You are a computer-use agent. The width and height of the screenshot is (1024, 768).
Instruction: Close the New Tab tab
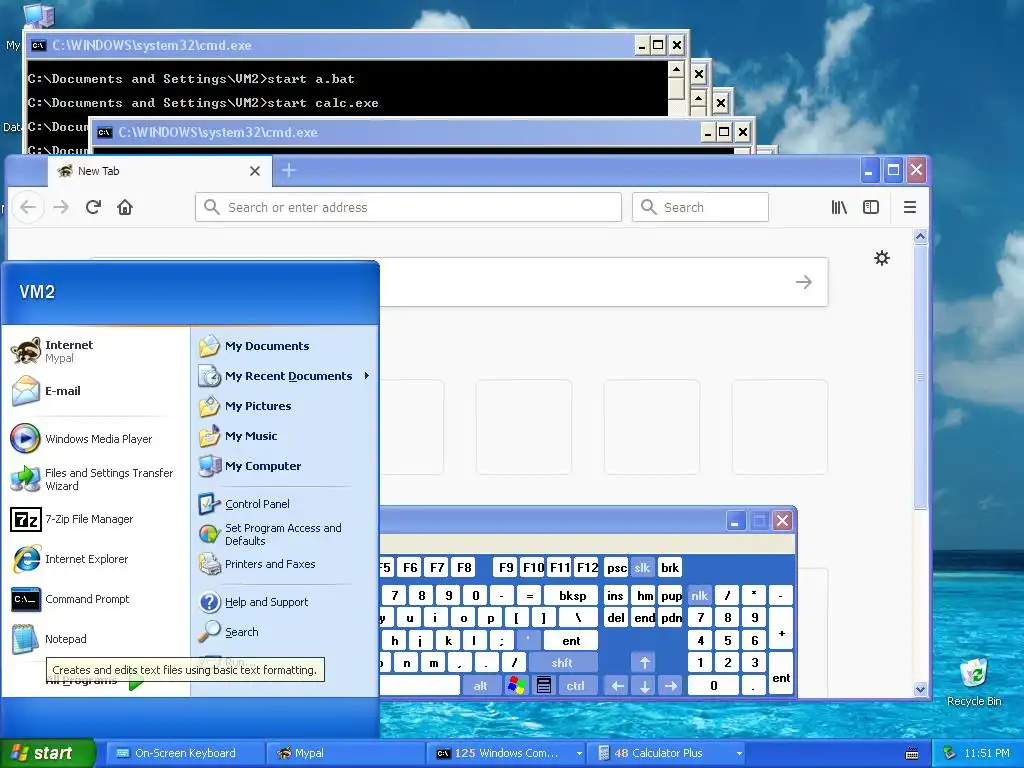point(255,171)
